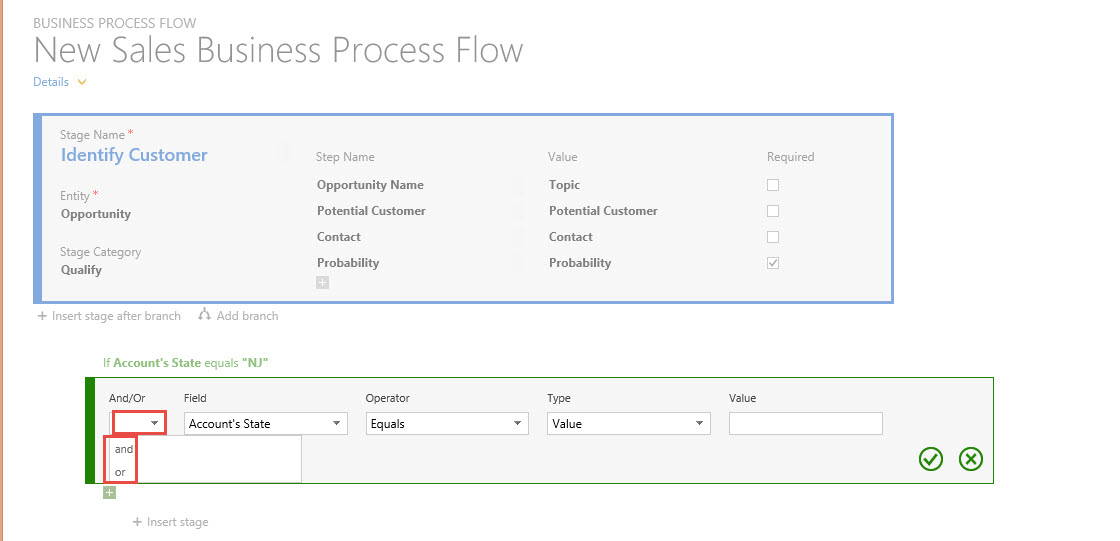Screen dimensions: 1120x541
Task: Click the Identify Customer stage name
Action: (134, 155)
